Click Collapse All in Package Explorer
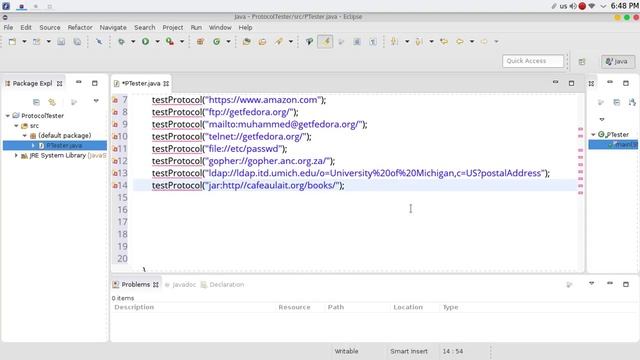 [36, 102]
